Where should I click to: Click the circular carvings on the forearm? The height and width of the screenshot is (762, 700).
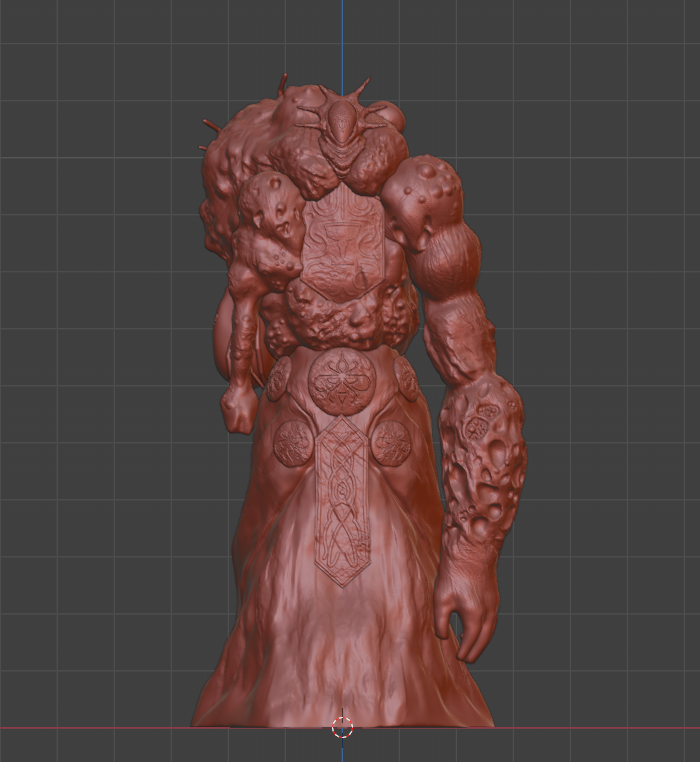[478, 421]
